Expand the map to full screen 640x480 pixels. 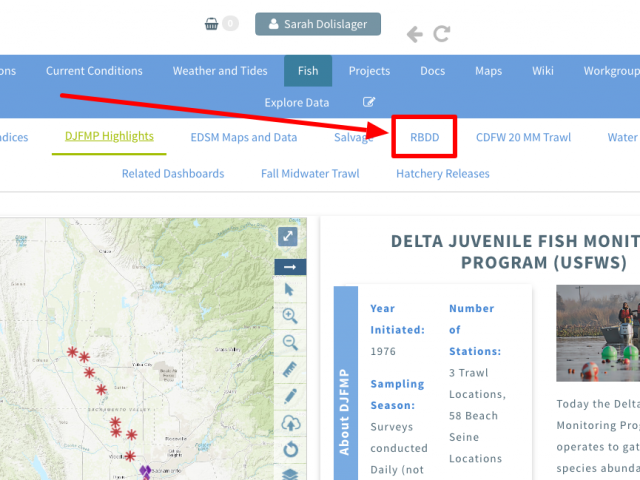tap(288, 236)
